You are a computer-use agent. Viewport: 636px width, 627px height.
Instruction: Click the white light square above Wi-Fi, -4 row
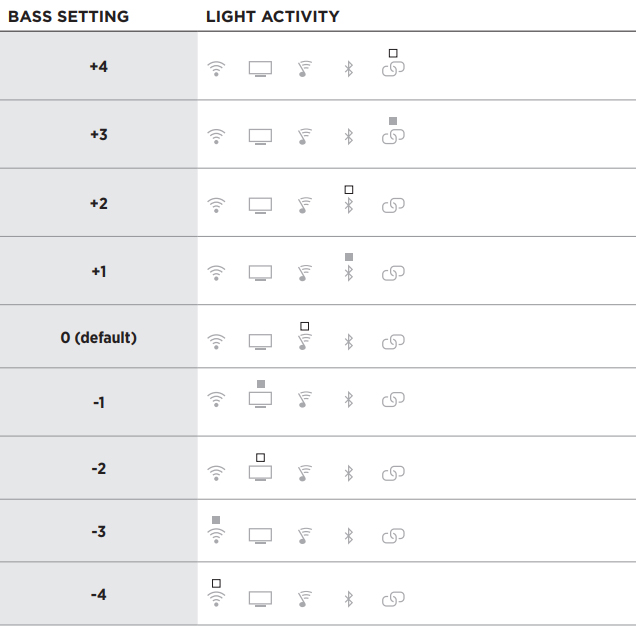216,583
